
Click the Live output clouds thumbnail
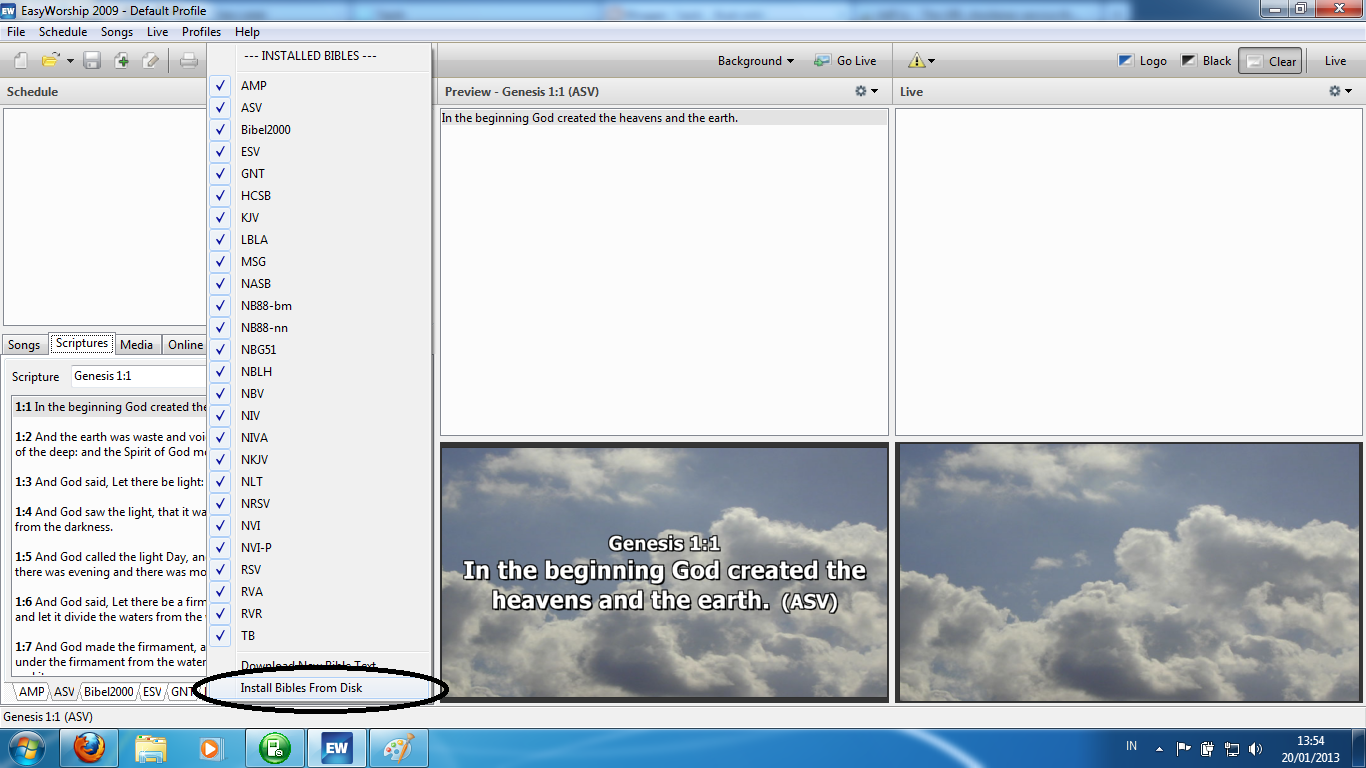point(1129,572)
